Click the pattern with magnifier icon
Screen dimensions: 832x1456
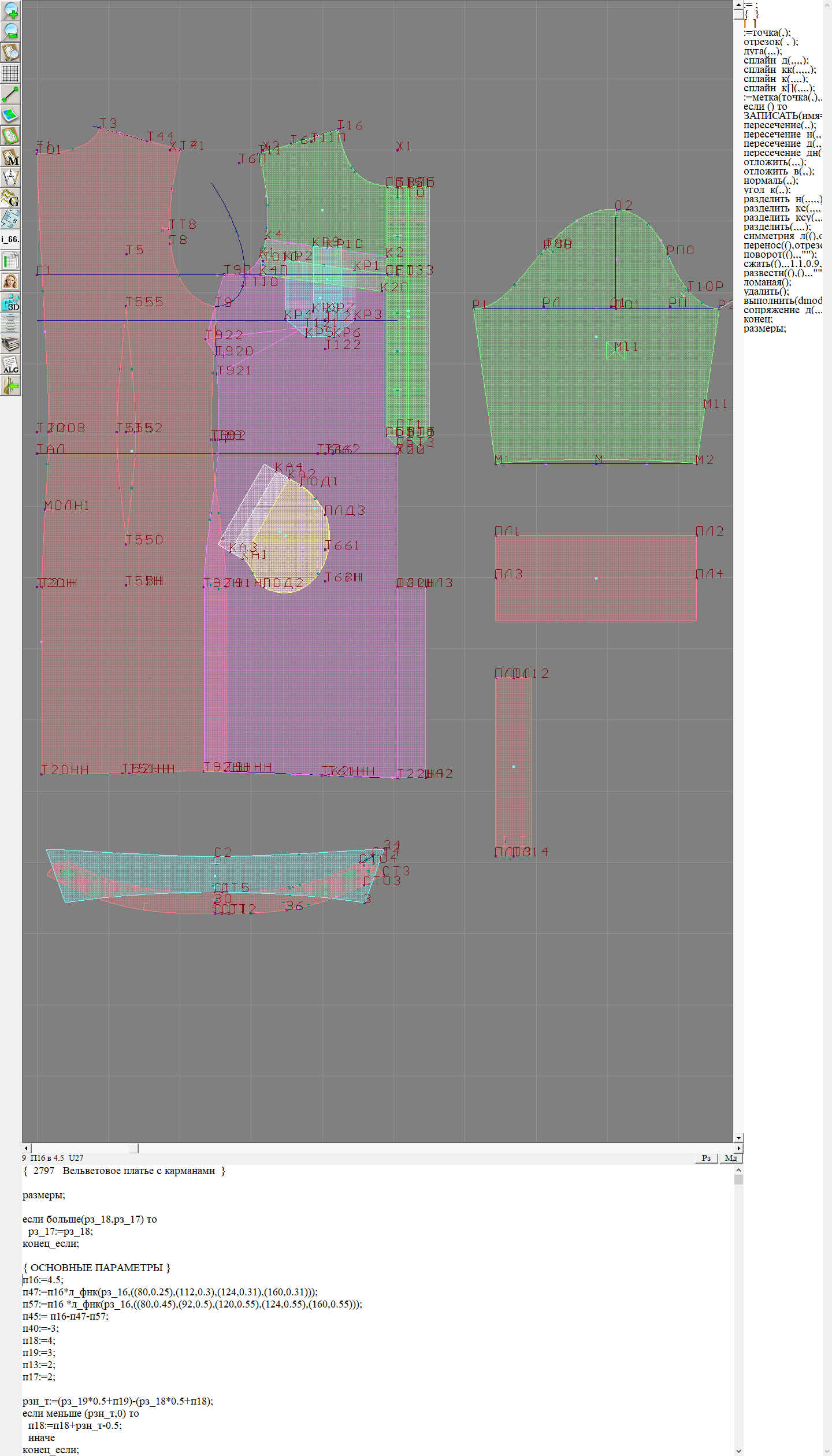[10, 52]
